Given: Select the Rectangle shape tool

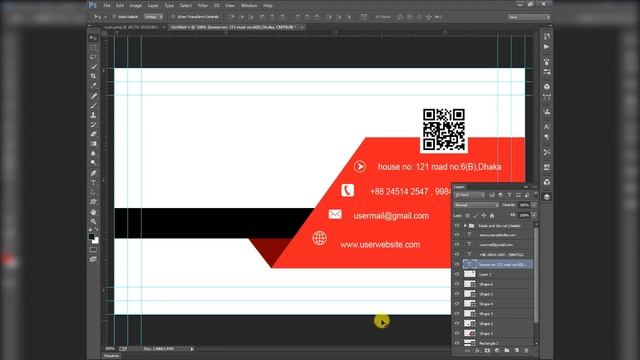Looking at the screenshot, I should [93, 202].
